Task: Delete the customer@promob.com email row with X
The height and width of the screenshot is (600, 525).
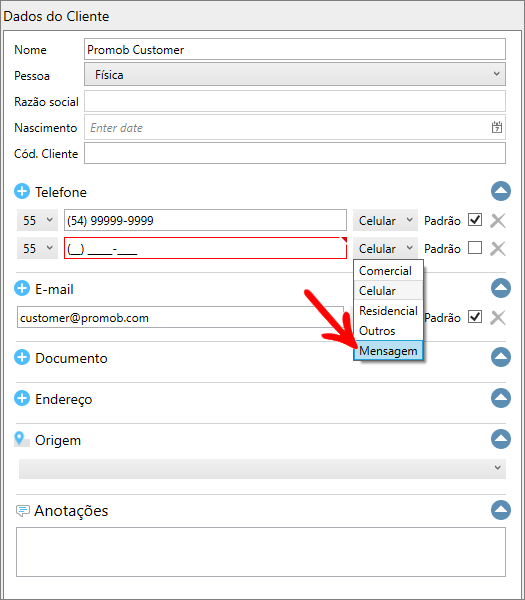Action: (x=498, y=318)
